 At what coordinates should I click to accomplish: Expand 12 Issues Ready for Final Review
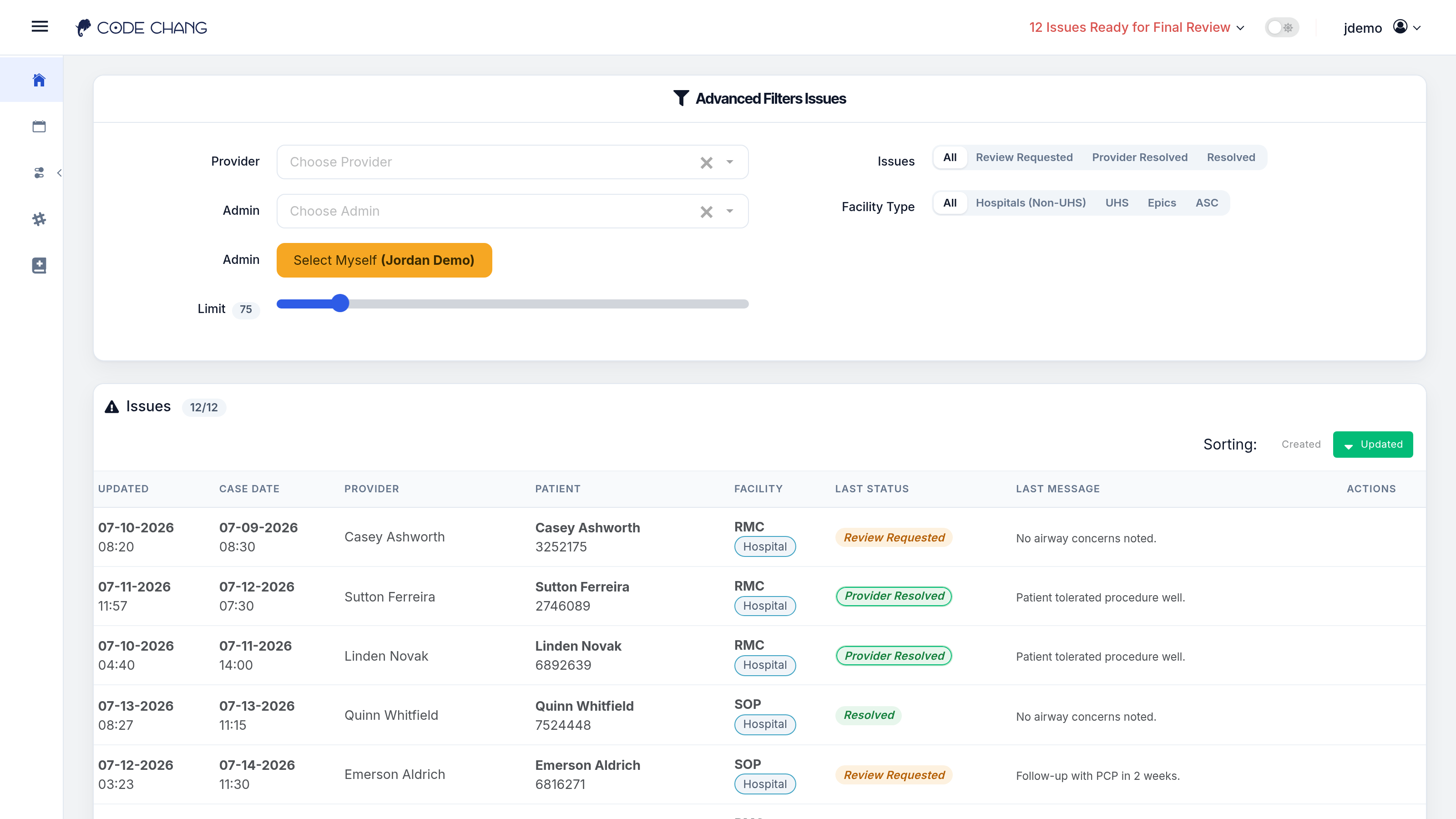[1137, 27]
